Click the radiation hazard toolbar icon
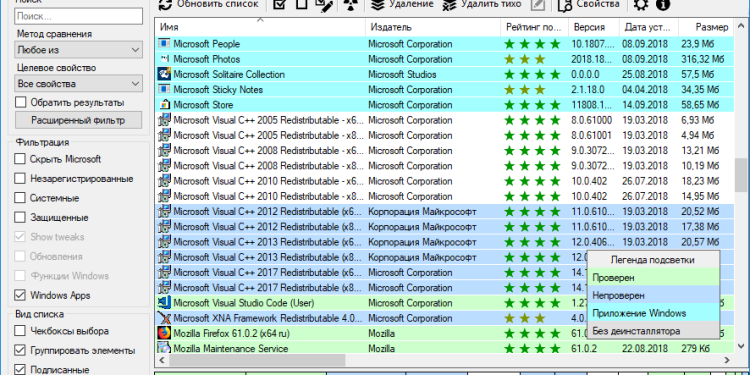This screenshot has width=750, height=375. [350, 5]
